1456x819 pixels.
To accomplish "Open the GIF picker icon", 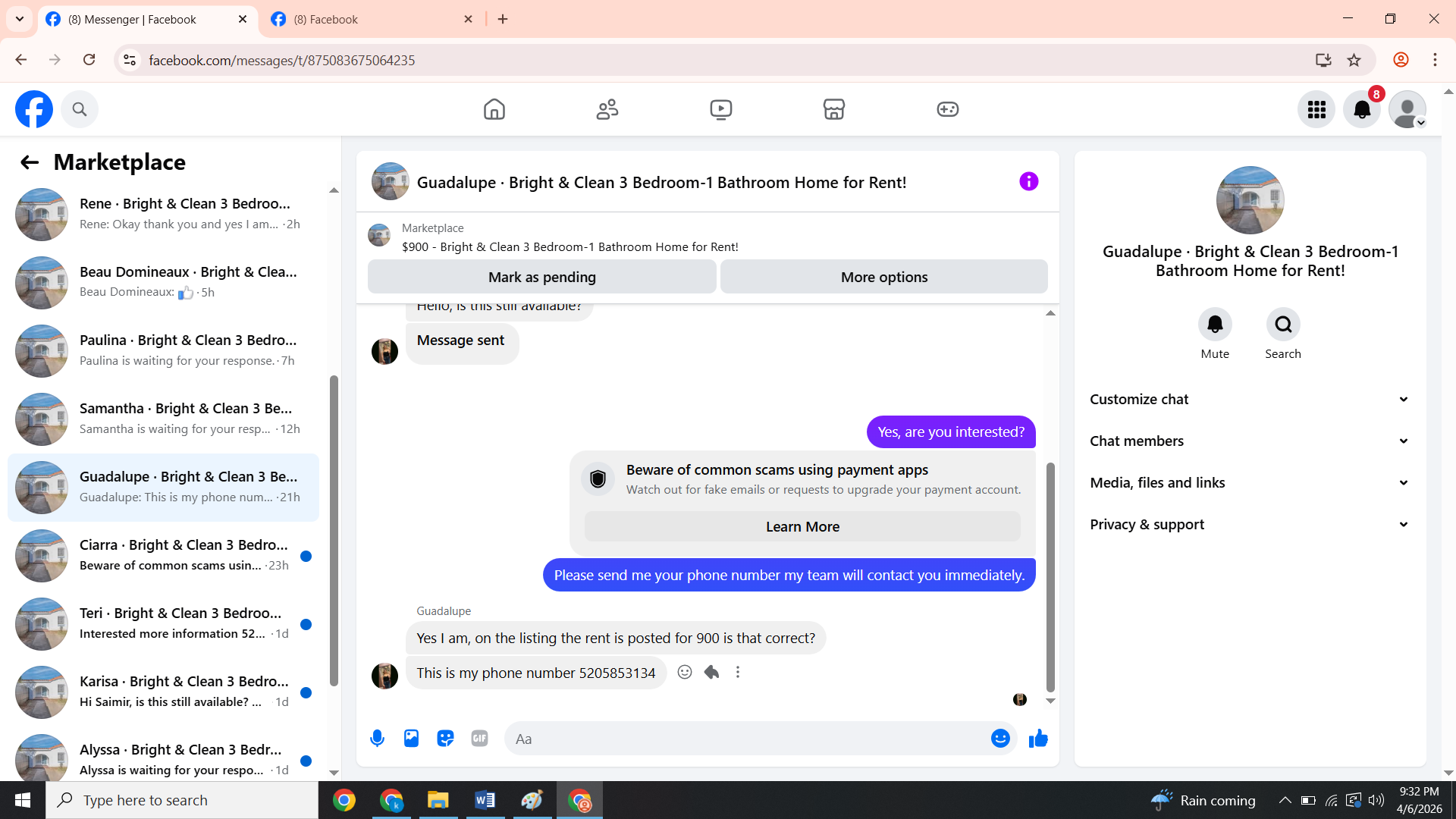I will click(x=479, y=739).
